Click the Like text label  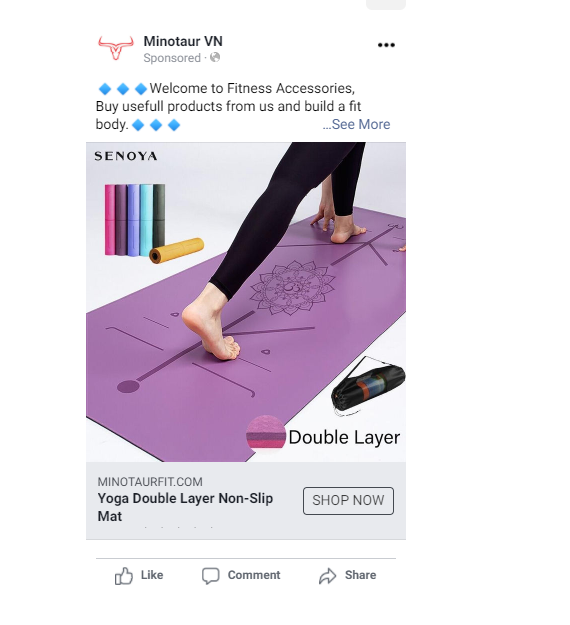[152, 575]
